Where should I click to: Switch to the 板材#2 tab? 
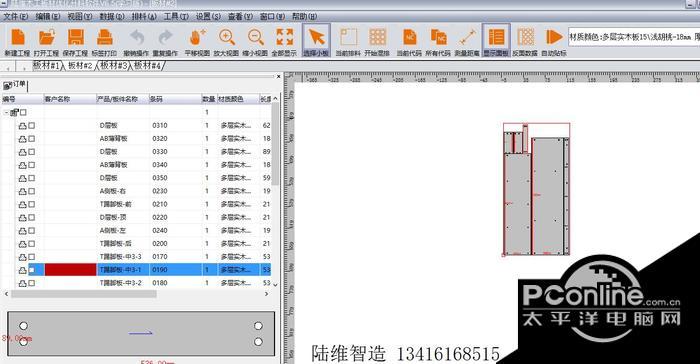pos(80,66)
